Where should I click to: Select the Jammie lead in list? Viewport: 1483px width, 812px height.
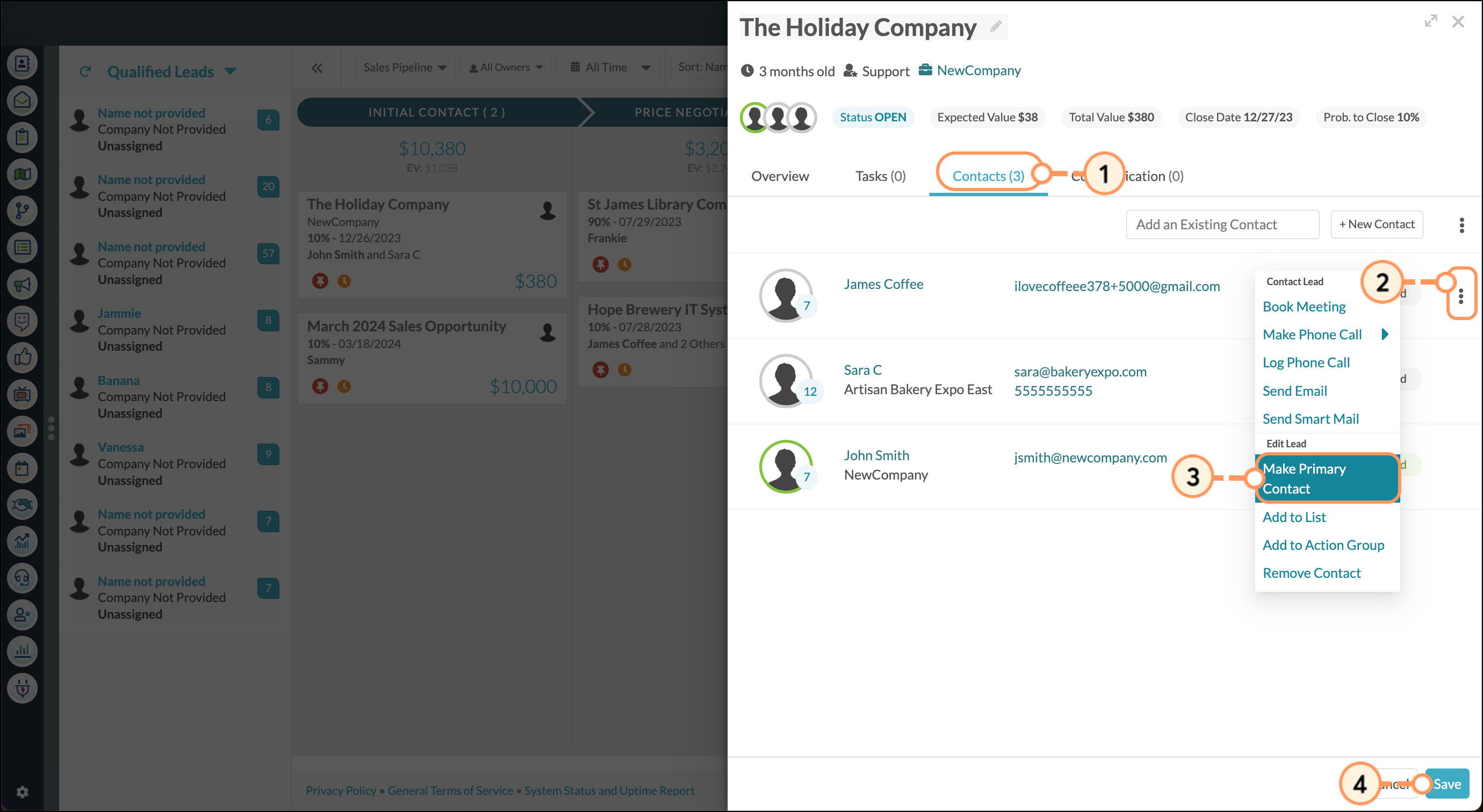click(x=175, y=330)
